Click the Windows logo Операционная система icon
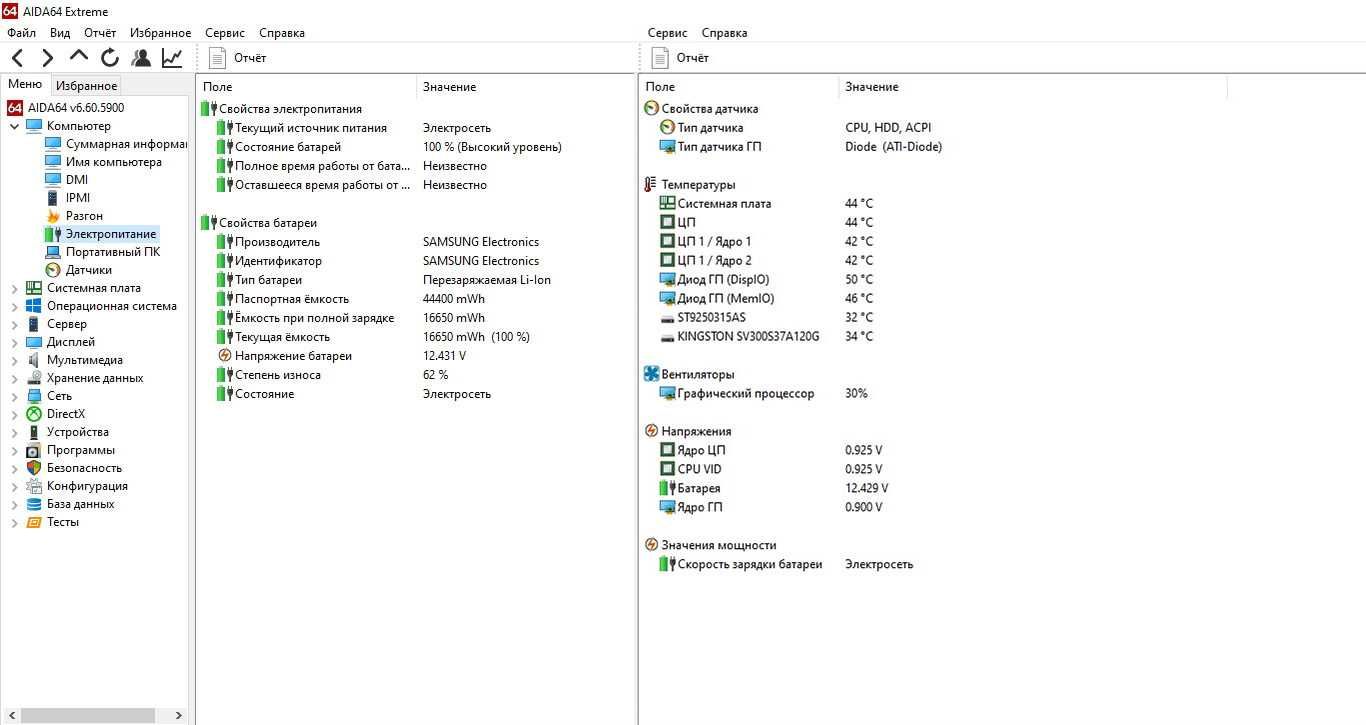The height and width of the screenshot is (725, 1366). pos(34,306)
